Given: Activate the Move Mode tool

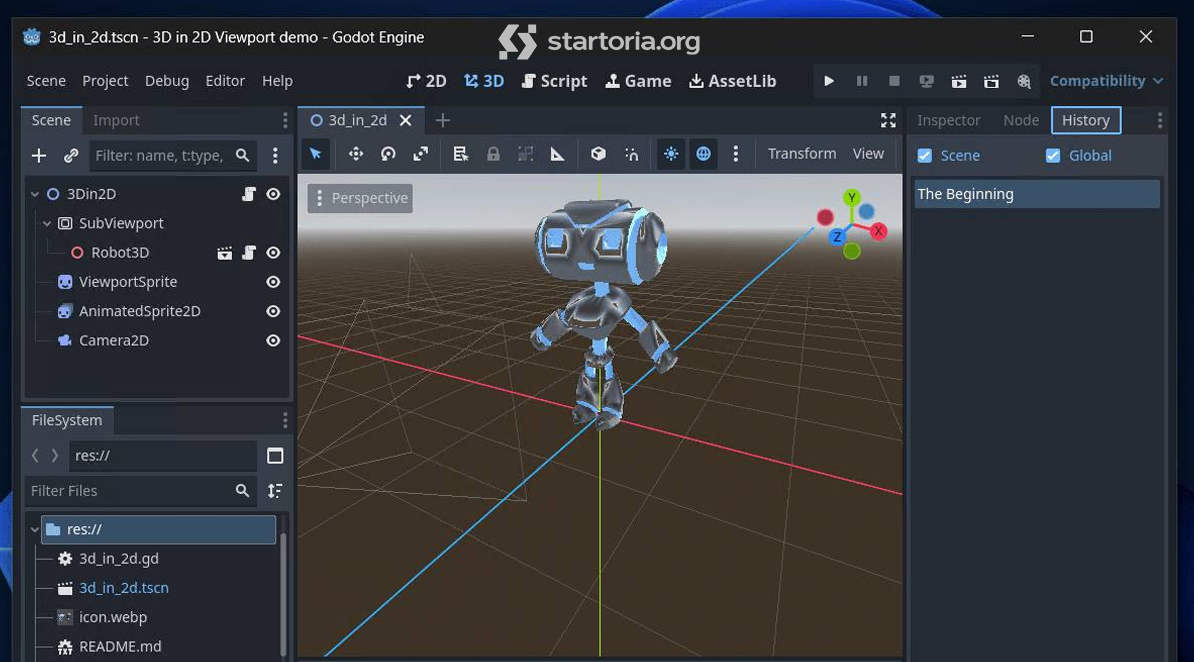Looking at the screenshot, I should [356, 154].
